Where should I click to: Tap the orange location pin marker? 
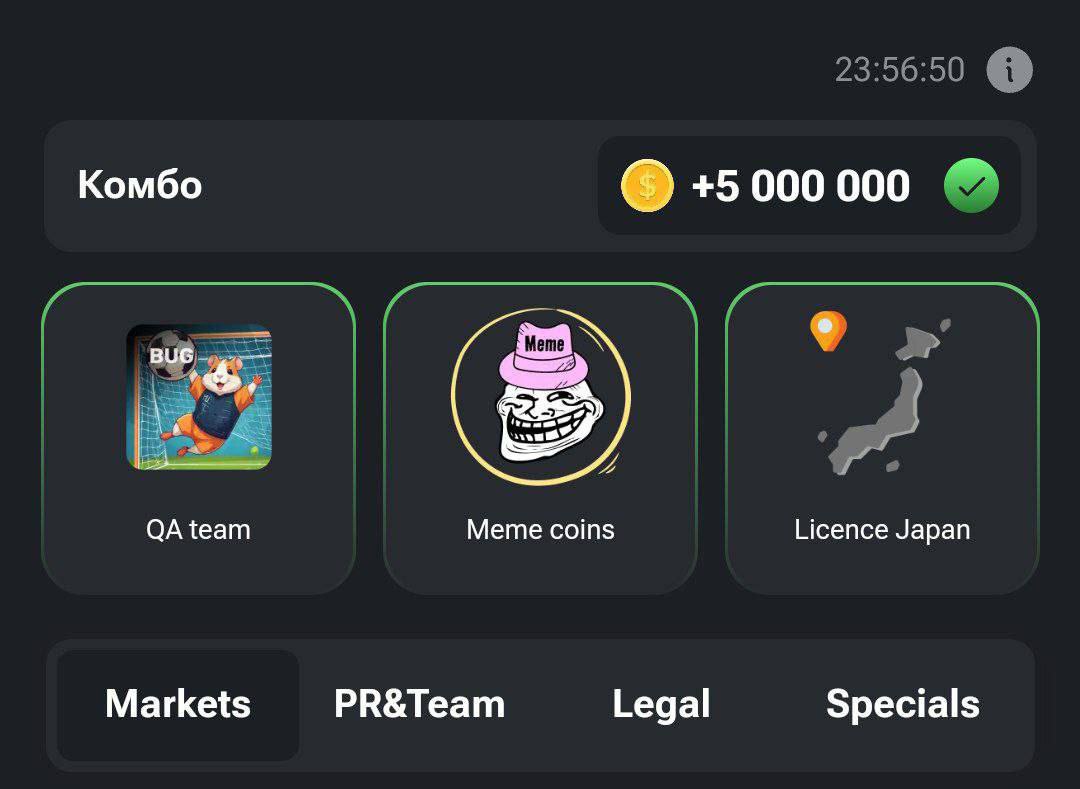828,331
